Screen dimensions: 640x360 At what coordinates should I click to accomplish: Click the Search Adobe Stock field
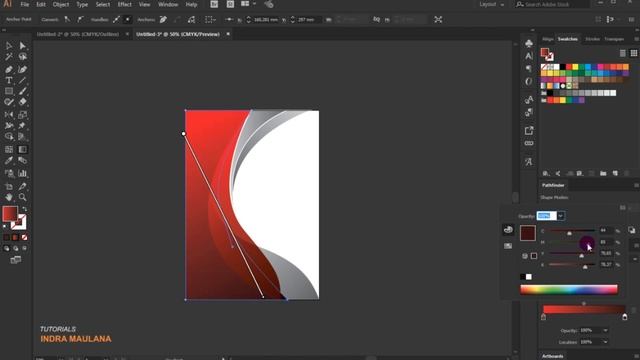click(552, 4)
